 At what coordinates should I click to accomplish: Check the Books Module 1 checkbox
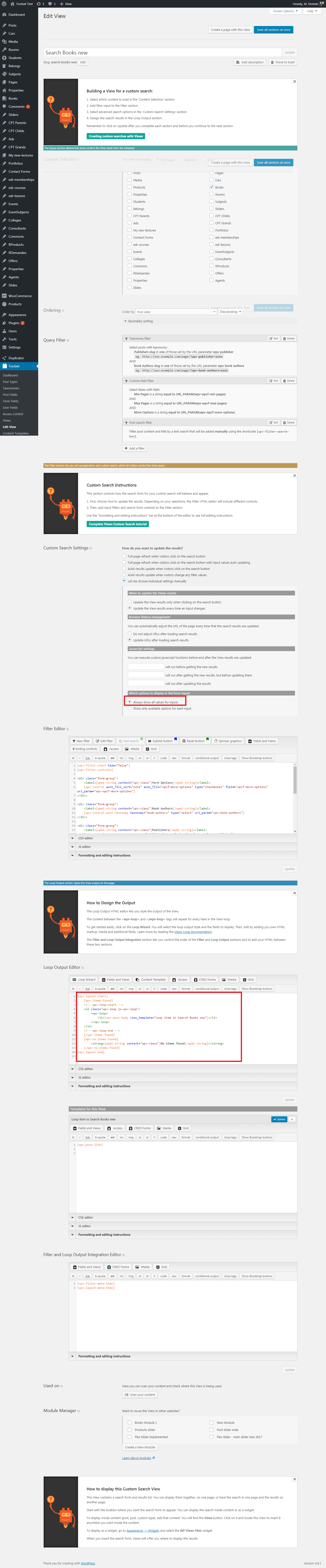[x=130, y=1423]
